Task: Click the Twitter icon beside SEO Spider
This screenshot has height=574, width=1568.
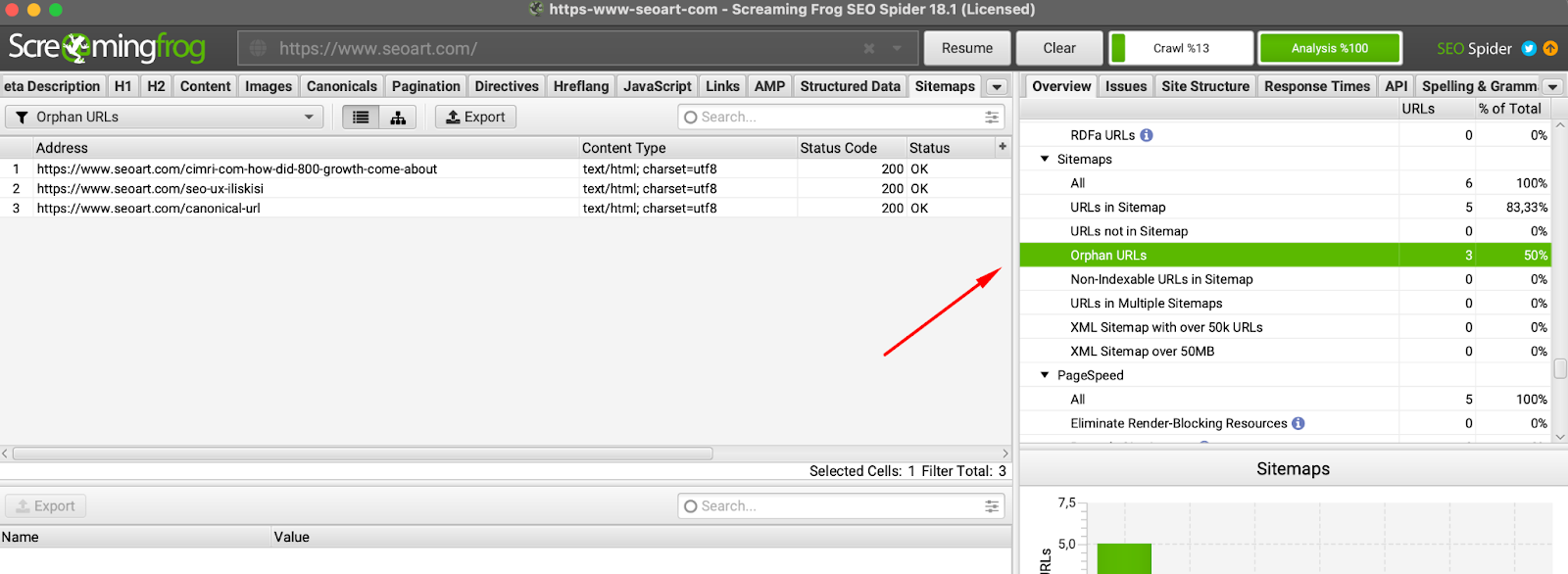Action: coord(1529,48)
